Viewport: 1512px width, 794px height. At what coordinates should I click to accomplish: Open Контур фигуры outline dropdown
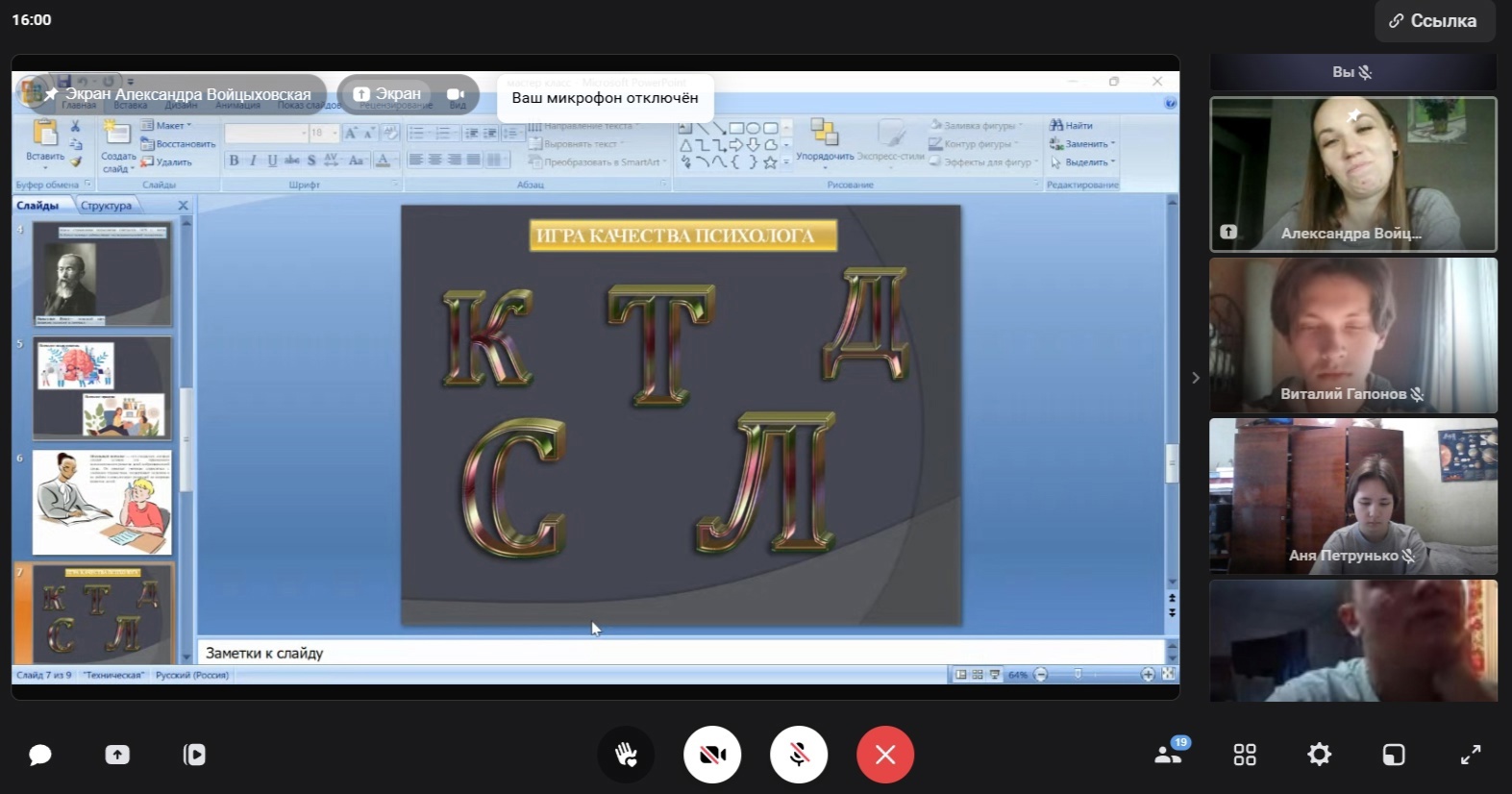[x=974, y=144]
